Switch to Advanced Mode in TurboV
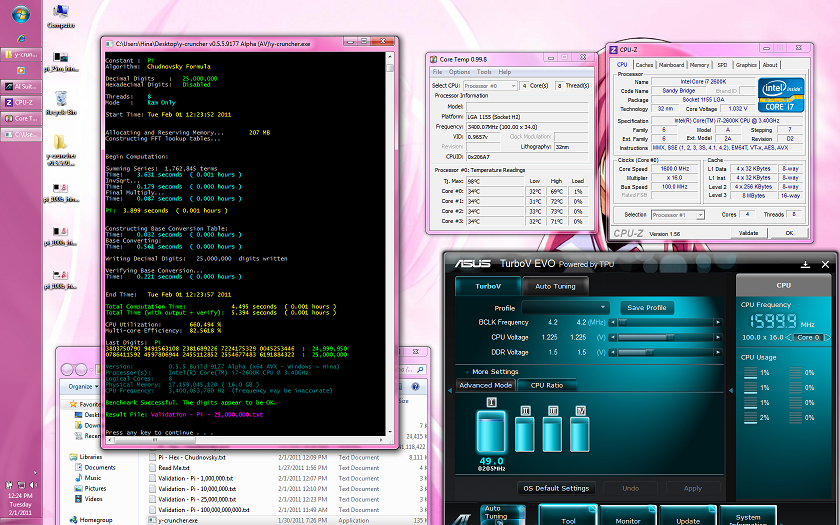 coord(485,385)
